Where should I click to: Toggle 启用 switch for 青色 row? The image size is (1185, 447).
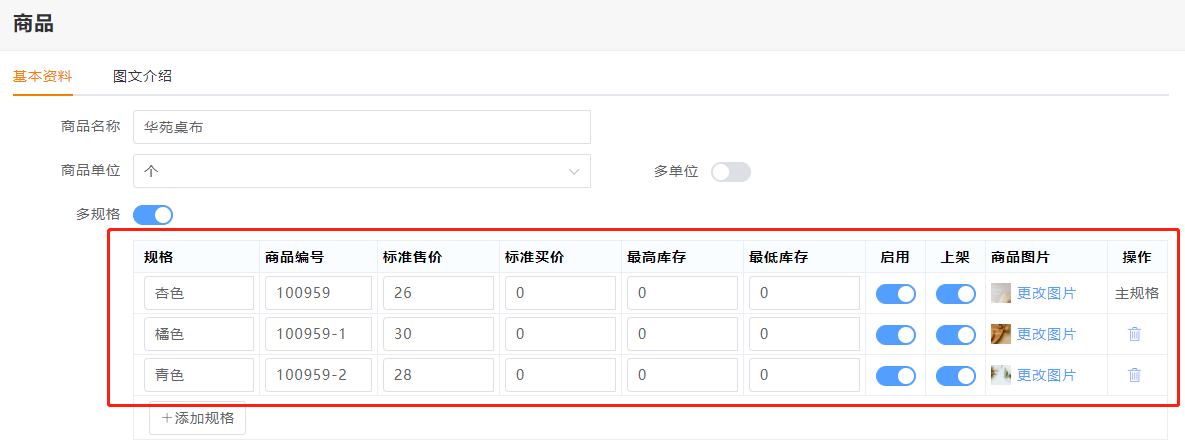pyautogui.click(x=895, y=376)
